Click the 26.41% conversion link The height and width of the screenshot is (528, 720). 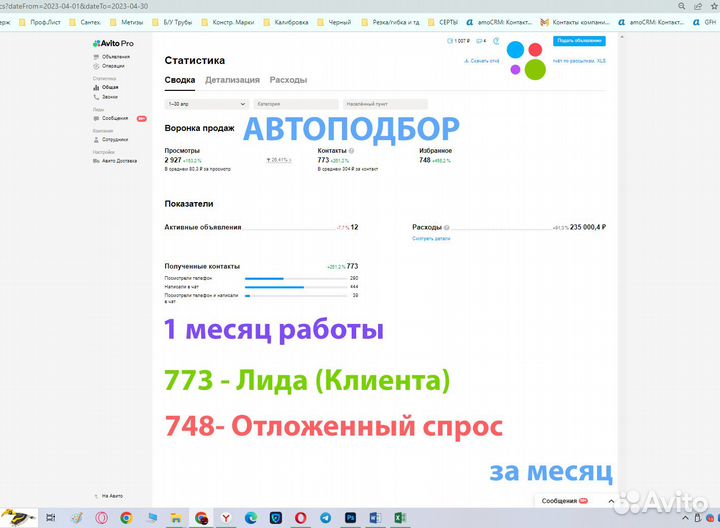[x=278, y=160]
